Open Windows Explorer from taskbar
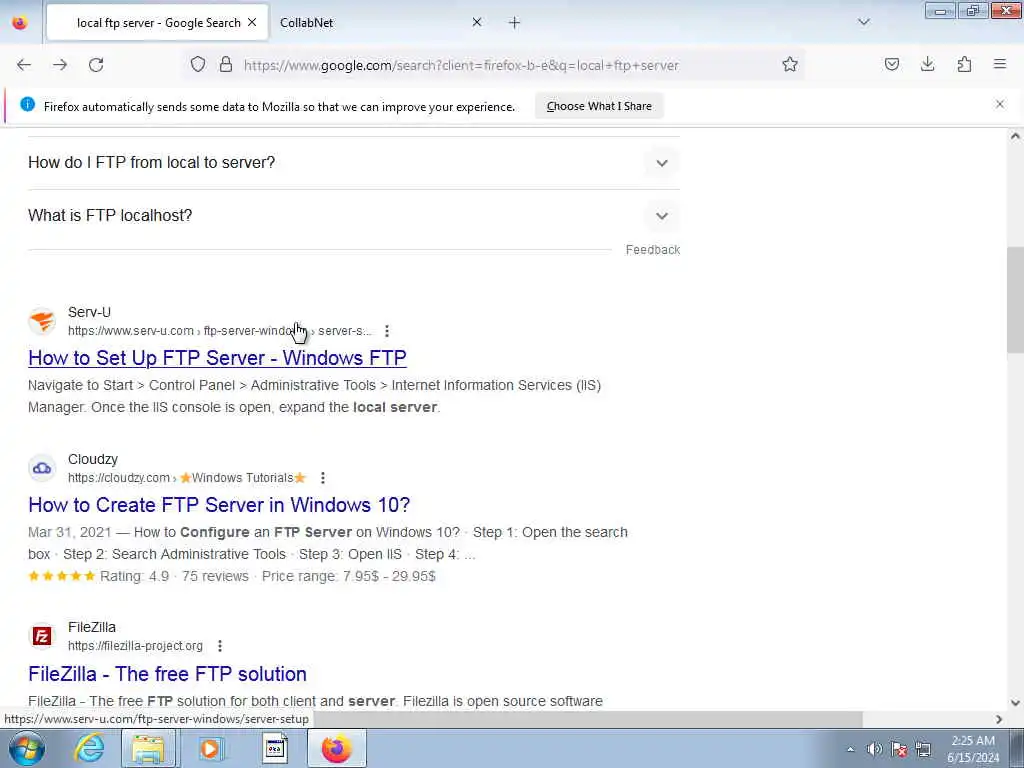Screen dimensions: 1024x768 (x=148, y=748)
